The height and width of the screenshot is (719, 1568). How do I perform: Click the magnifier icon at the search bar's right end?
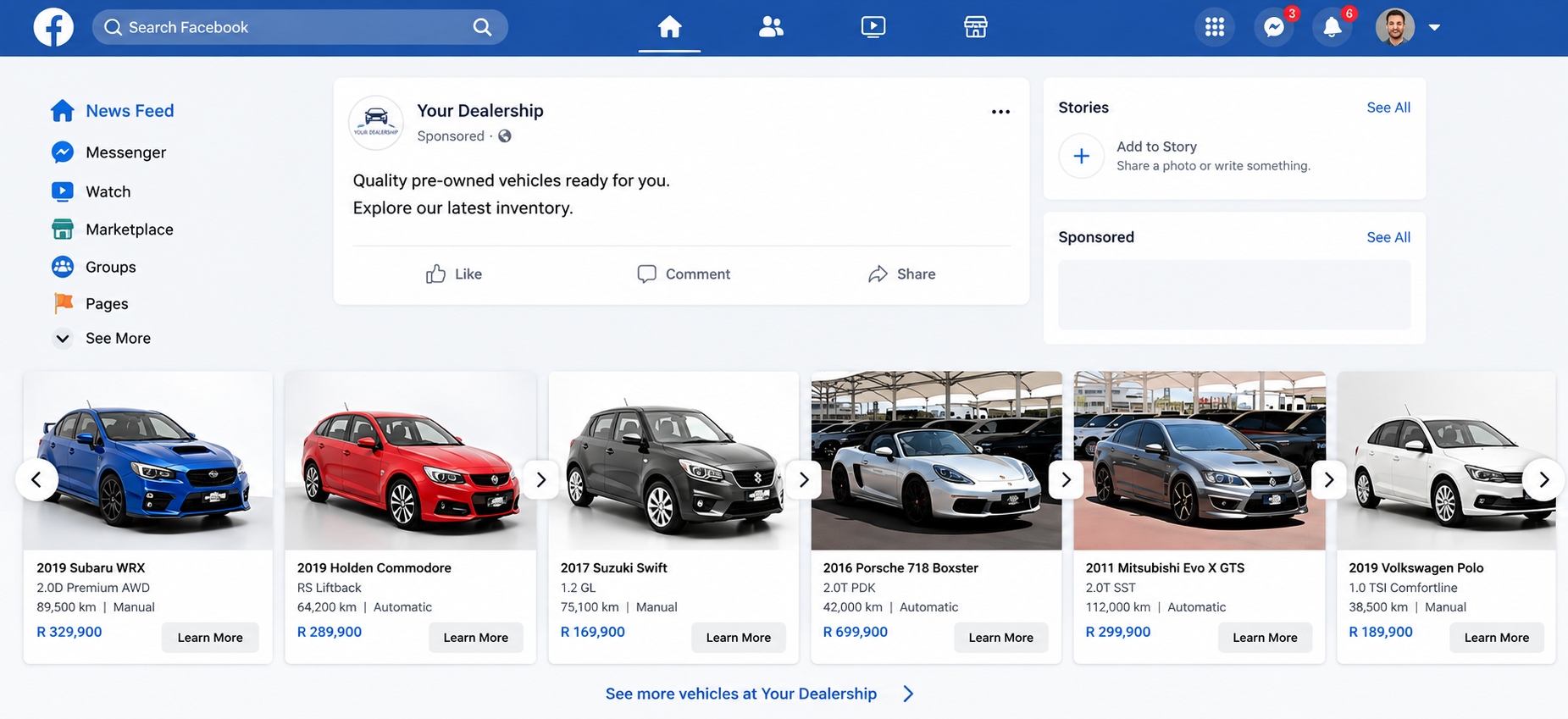click(482, 27)
